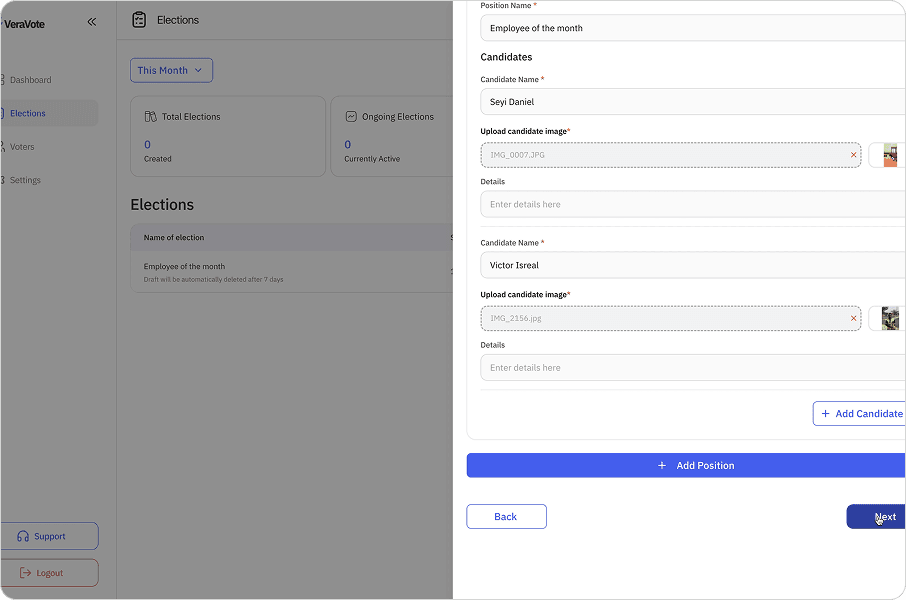Collapse the sidebar with double chevron icon

92,21
